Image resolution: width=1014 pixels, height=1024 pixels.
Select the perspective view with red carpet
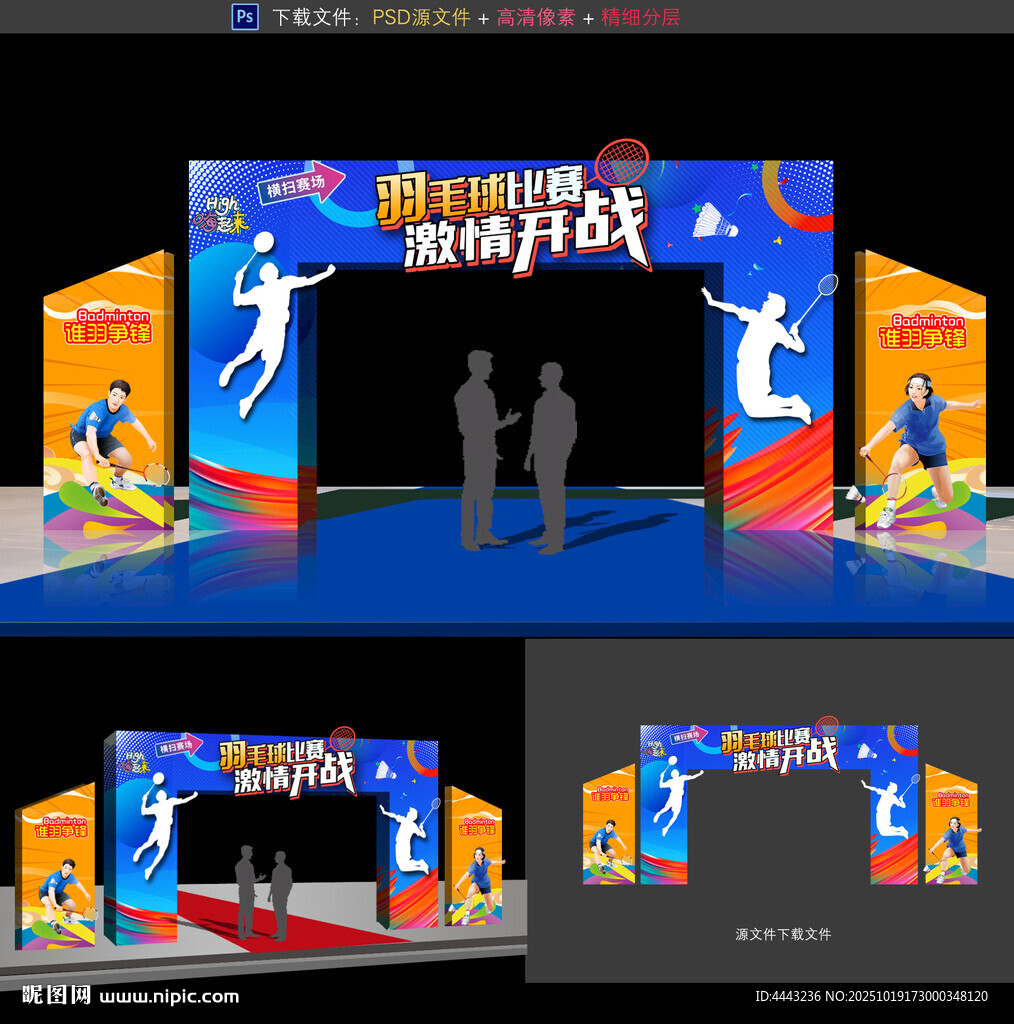tap(262, 840)
